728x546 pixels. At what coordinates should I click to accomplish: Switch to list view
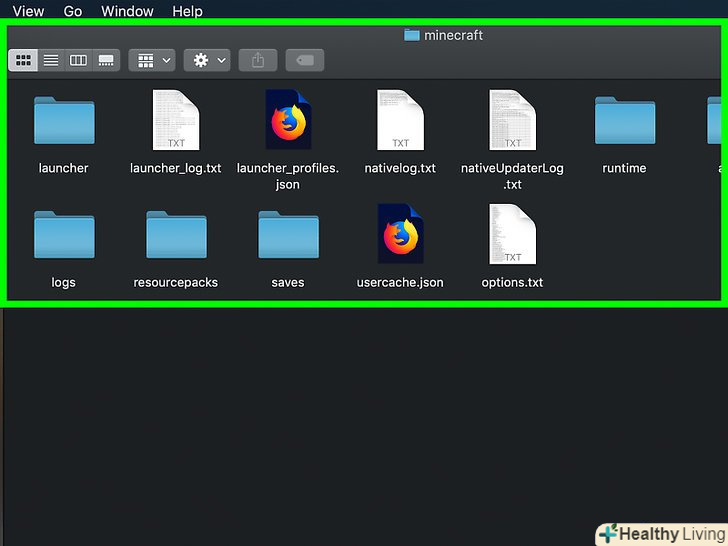(x=51, y=60)
